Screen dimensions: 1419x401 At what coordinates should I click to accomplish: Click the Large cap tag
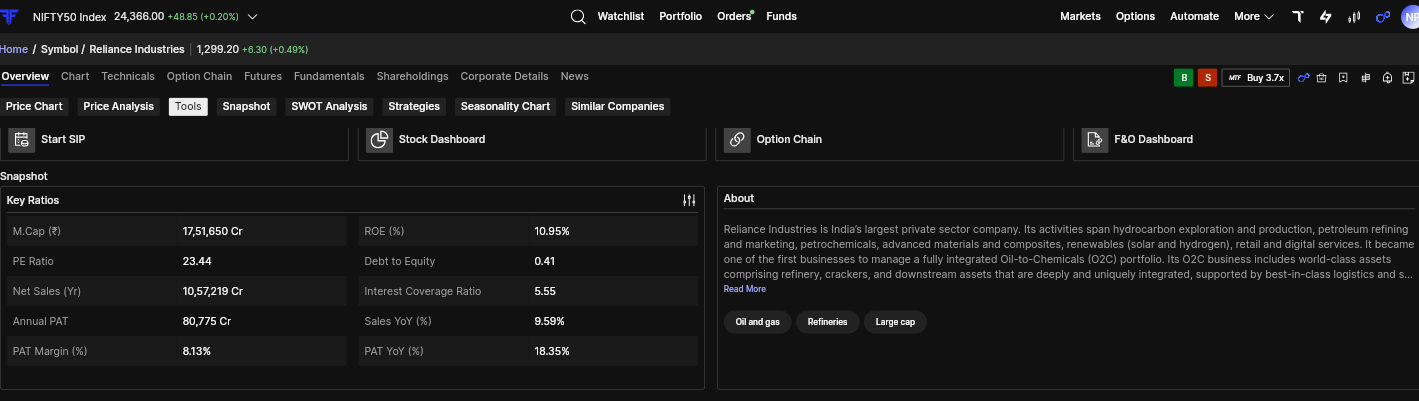click(895, 322)
